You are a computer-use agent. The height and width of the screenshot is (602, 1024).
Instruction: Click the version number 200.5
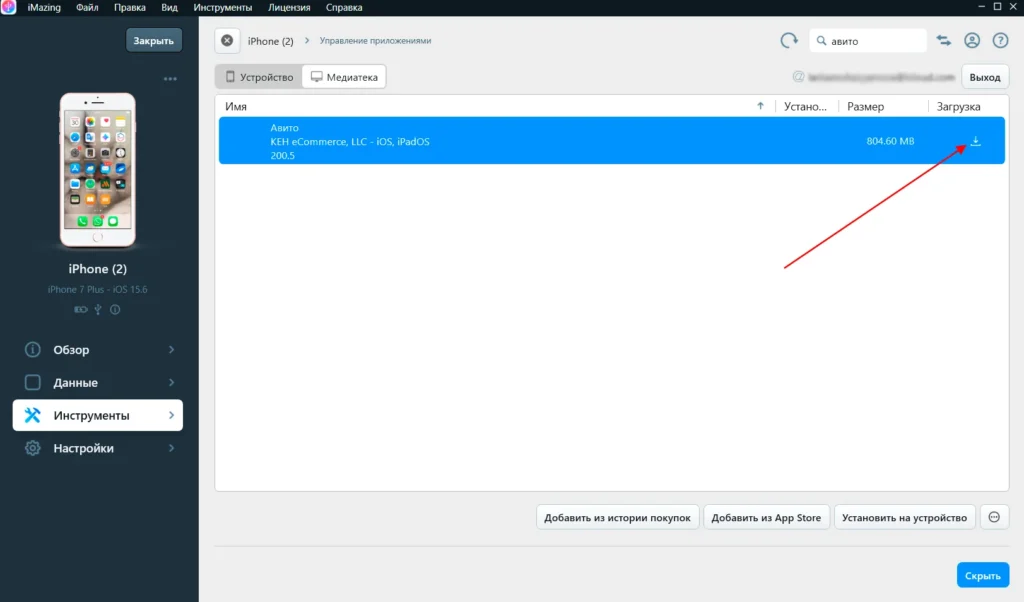pyautogui.click(x=282, y=155)
